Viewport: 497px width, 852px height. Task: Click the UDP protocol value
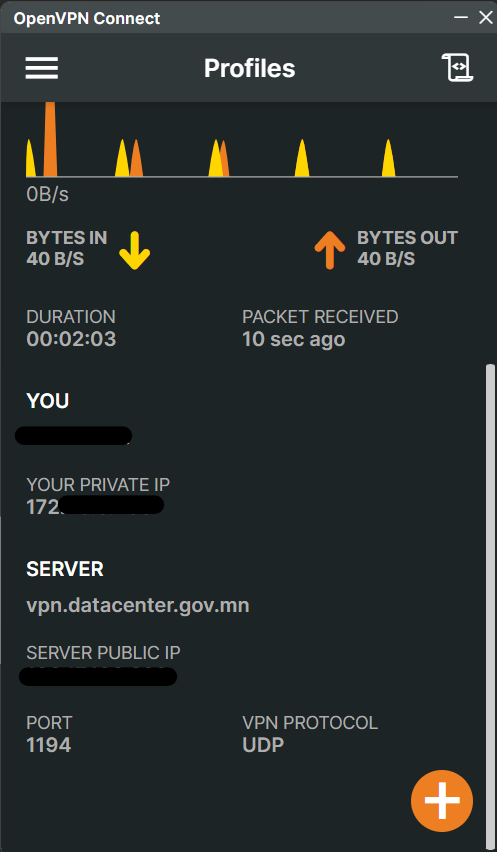263,745
